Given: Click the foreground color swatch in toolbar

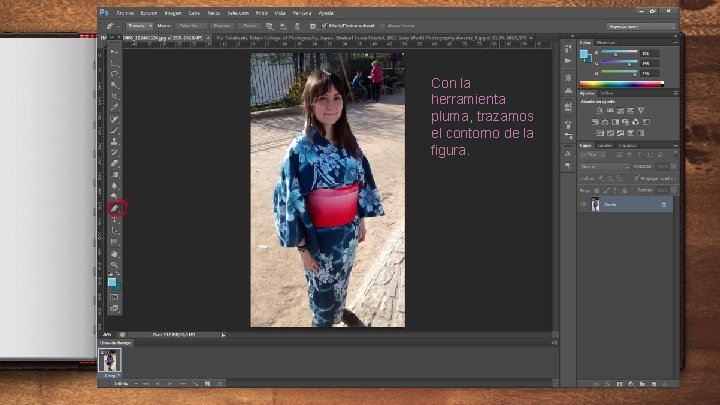Looking at the screenshot, I should point(112,282).
